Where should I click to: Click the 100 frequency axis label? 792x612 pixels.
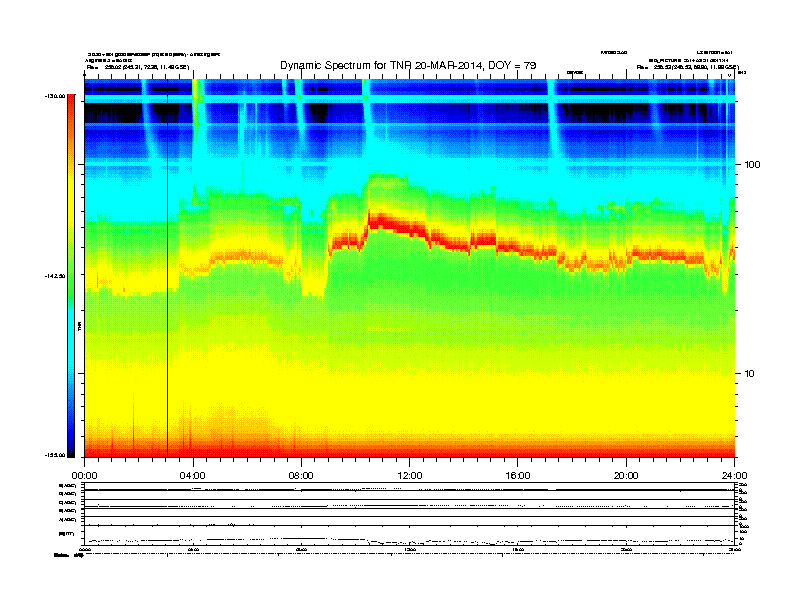pyautogui.click(x=752, y=165)
